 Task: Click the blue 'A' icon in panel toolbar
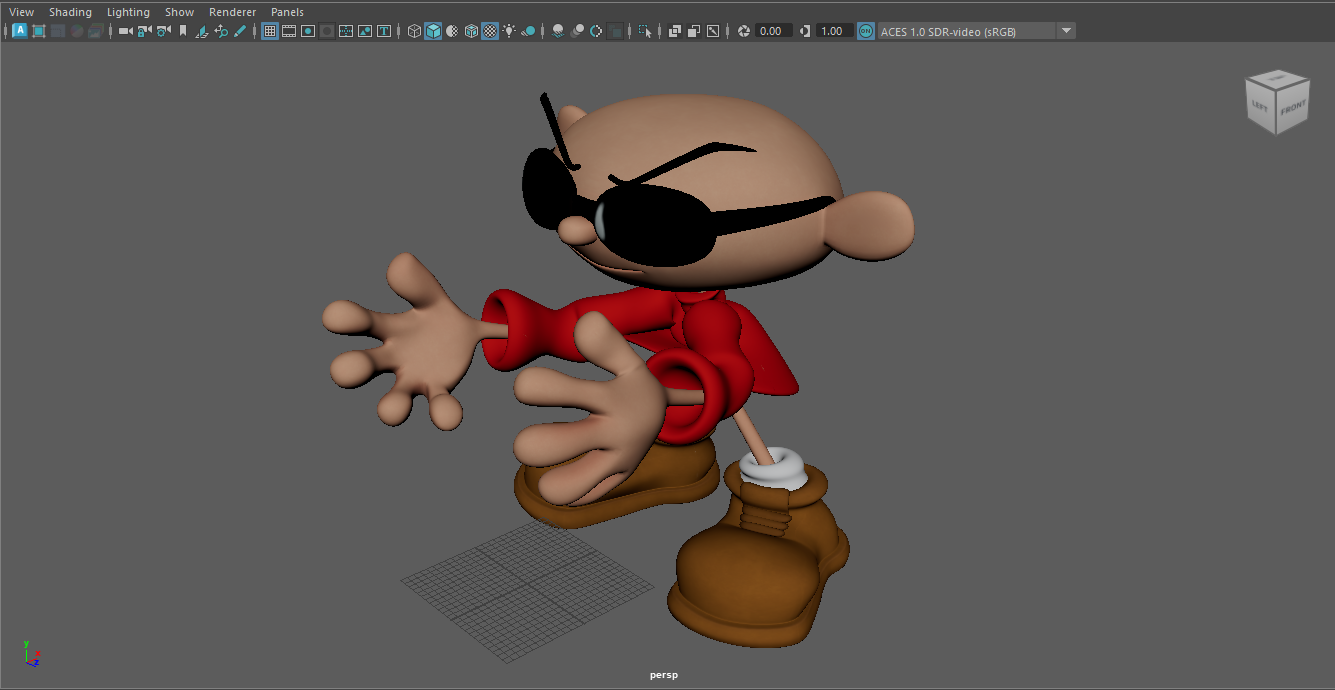click(x=20, y=31)
